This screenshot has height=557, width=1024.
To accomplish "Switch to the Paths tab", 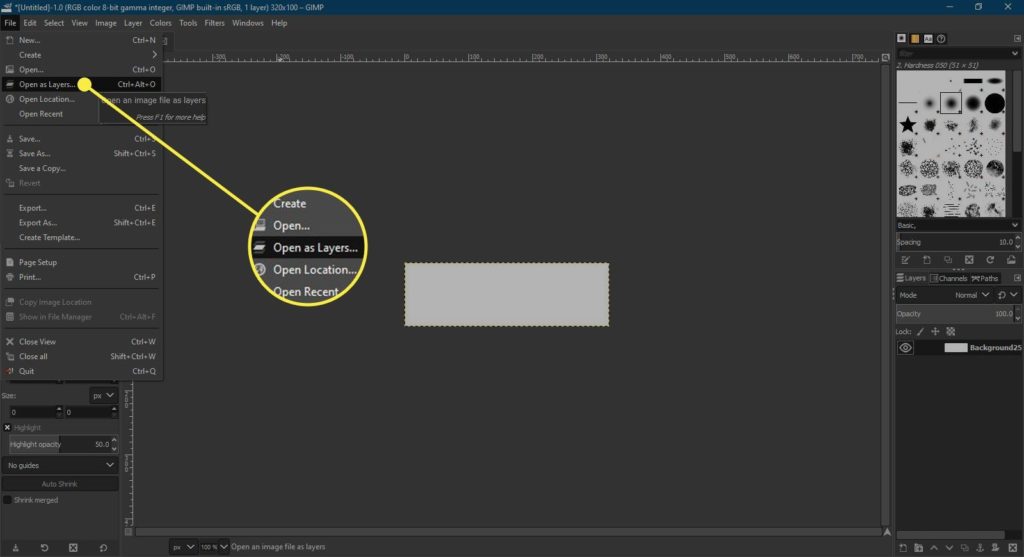I will click(985, 278).
